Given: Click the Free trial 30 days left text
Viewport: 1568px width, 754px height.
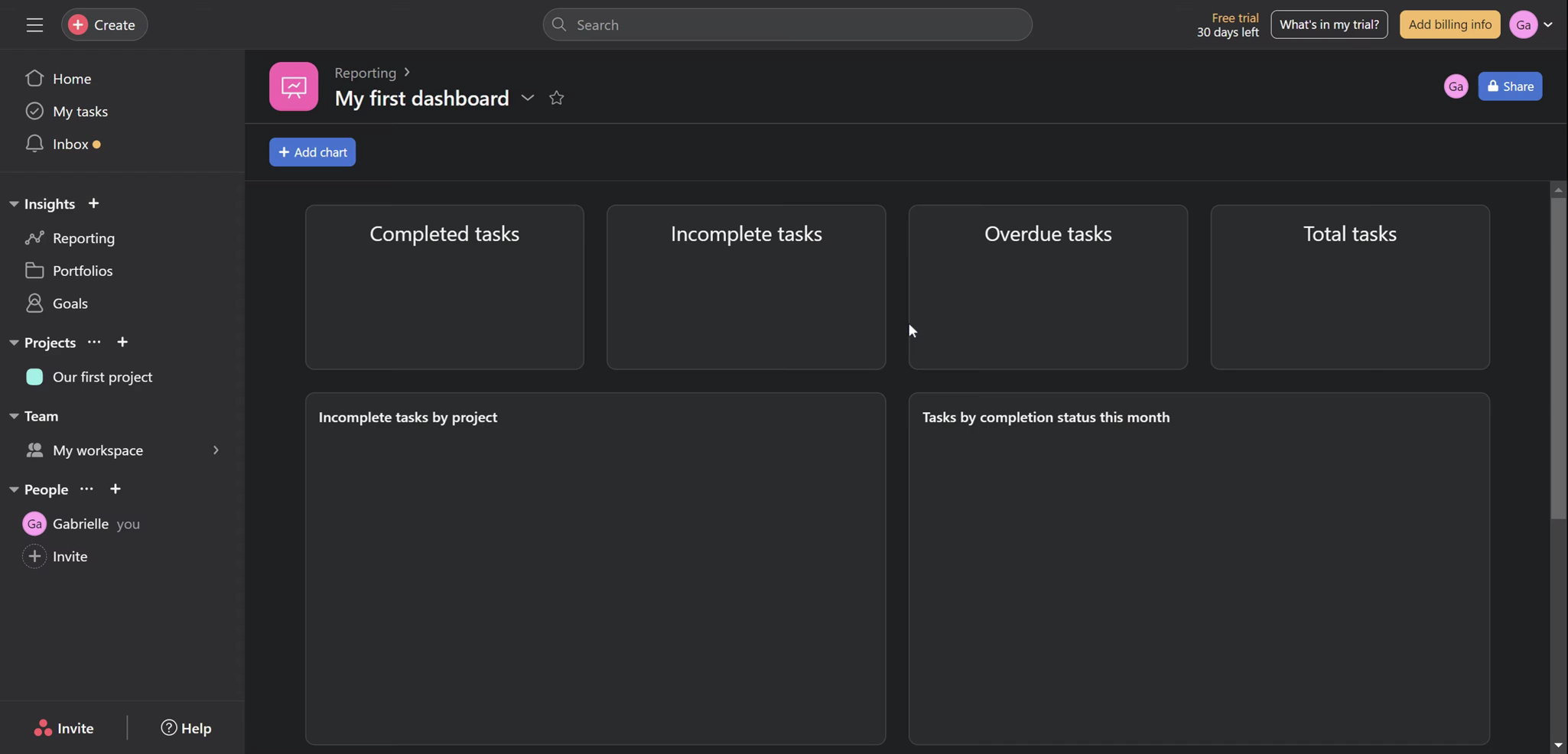Looking at the screenshot, I should click(x=1228, y=24).
